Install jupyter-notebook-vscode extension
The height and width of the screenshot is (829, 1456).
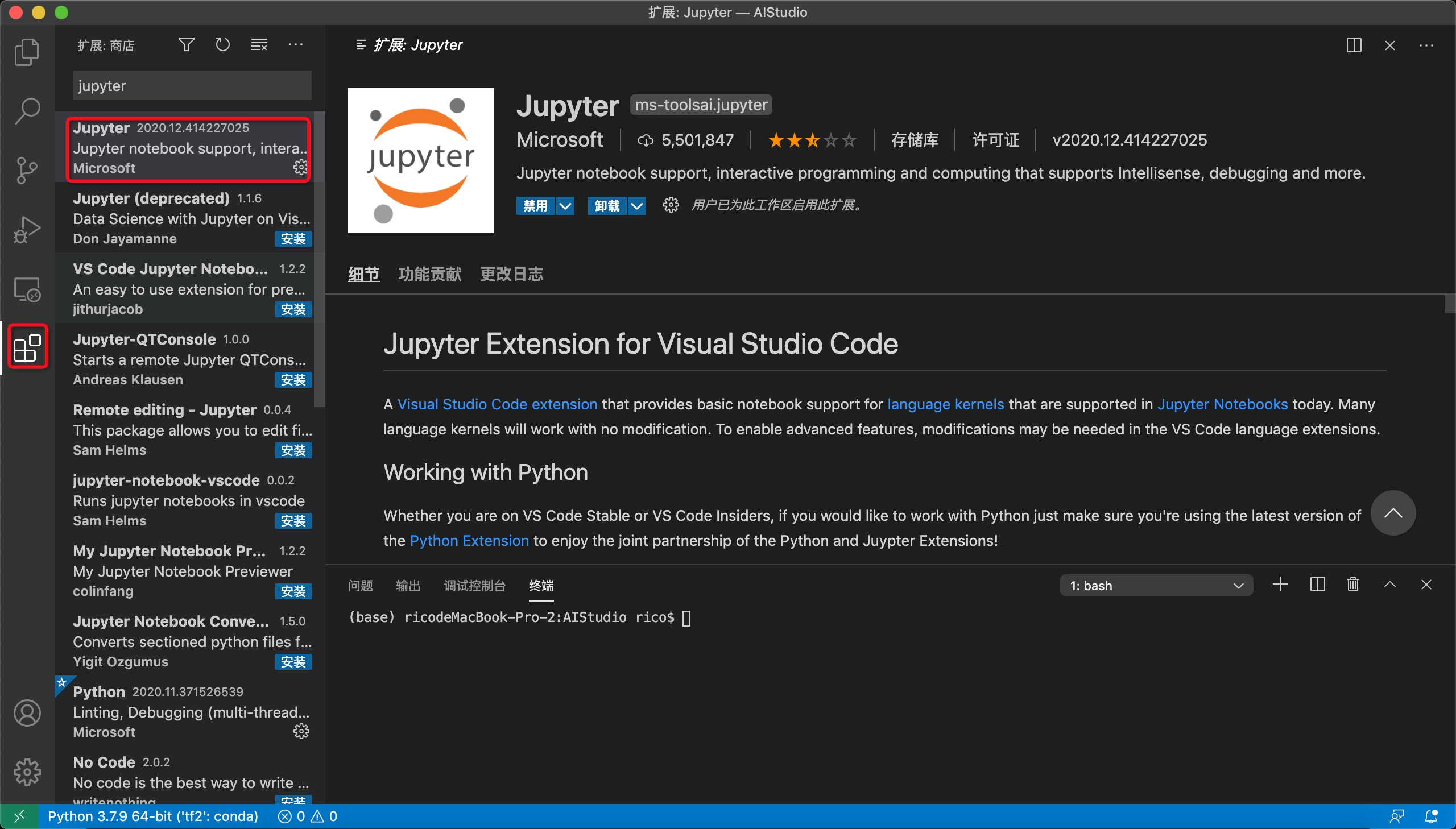(x=293, y=520)
